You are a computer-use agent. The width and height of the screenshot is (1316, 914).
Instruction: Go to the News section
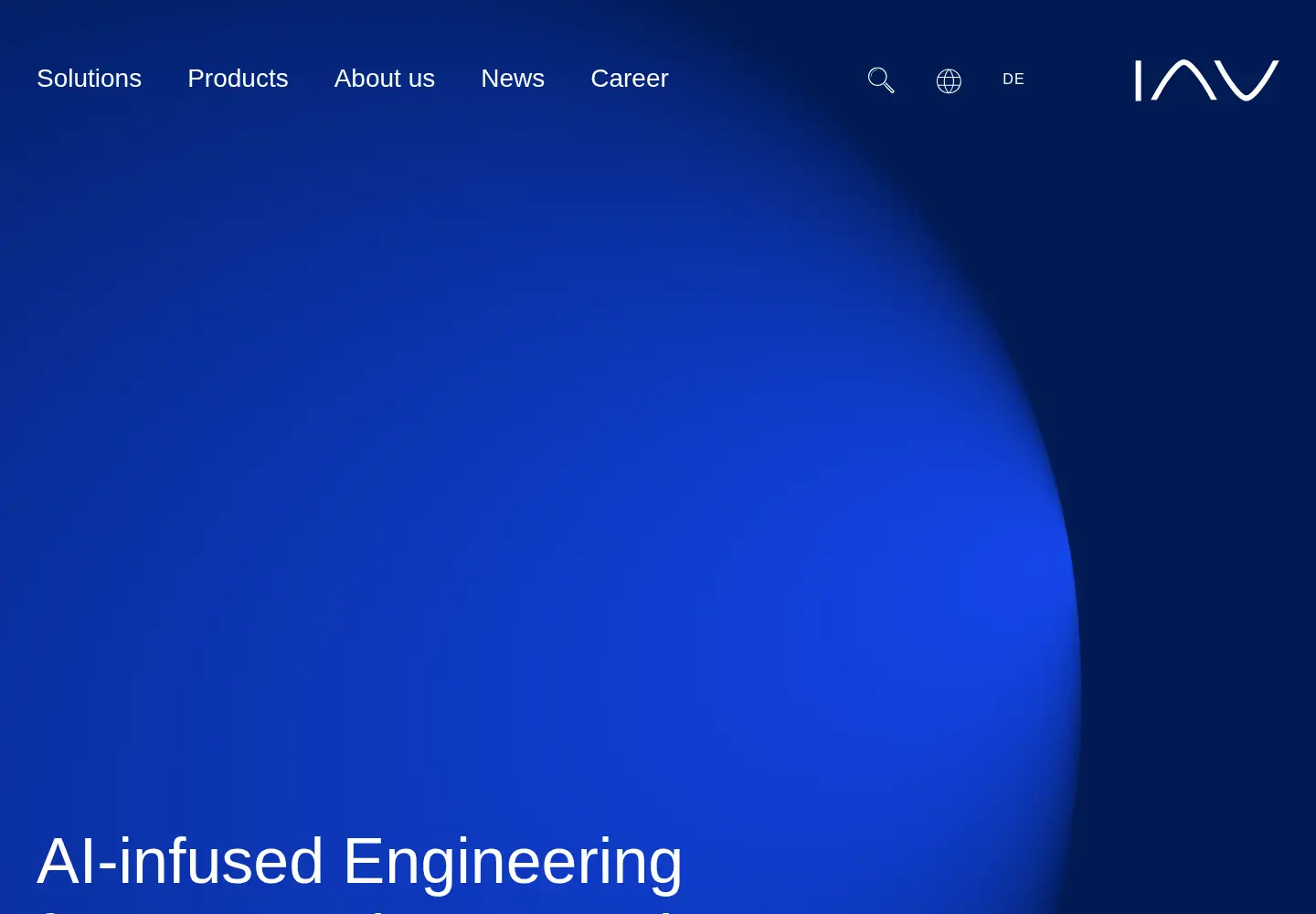tap(513, 79)
